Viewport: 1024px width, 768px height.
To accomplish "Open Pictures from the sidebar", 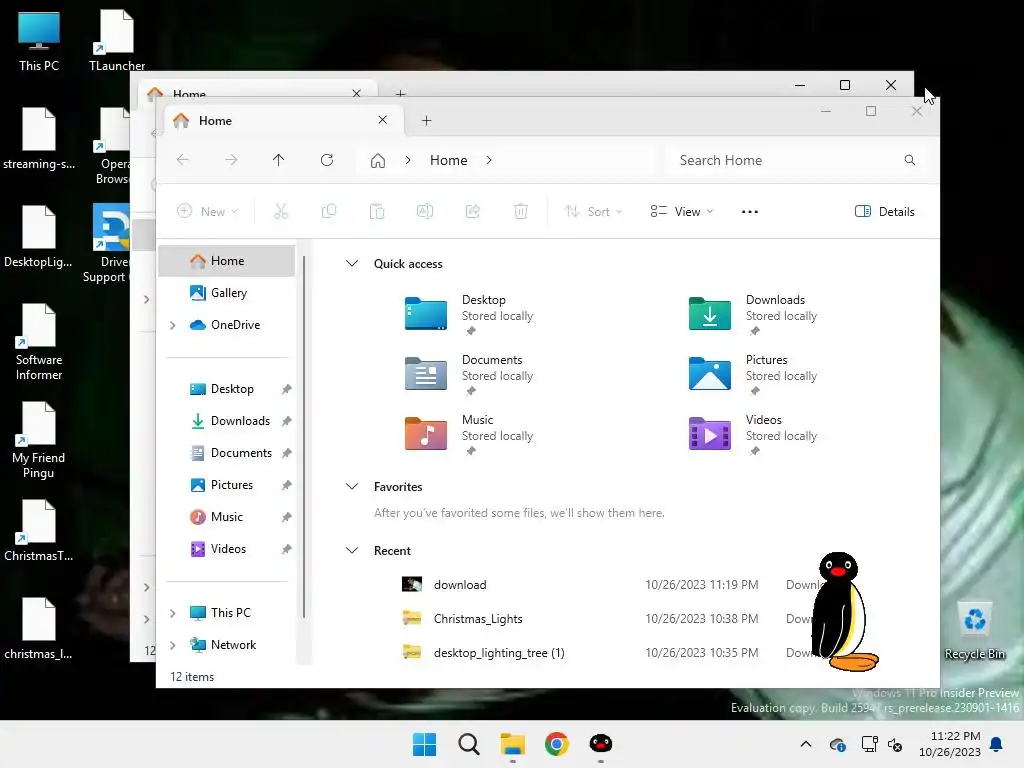I will (227, 485).
